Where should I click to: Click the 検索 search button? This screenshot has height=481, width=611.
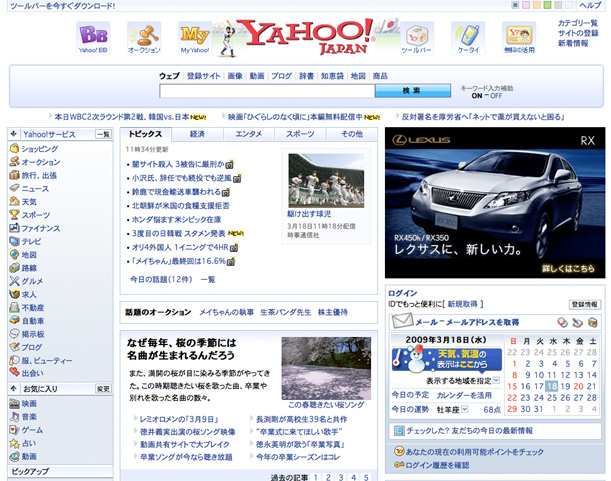(x=413, y=91)
